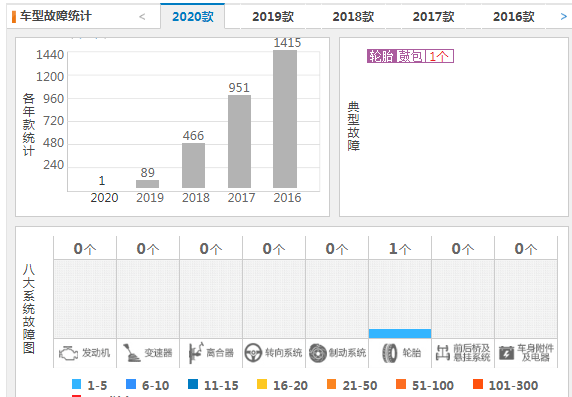Viewport: 572px width, 397px height.
Task: Click the 八大系统故障图 vertical label
Action: point(29,309)
